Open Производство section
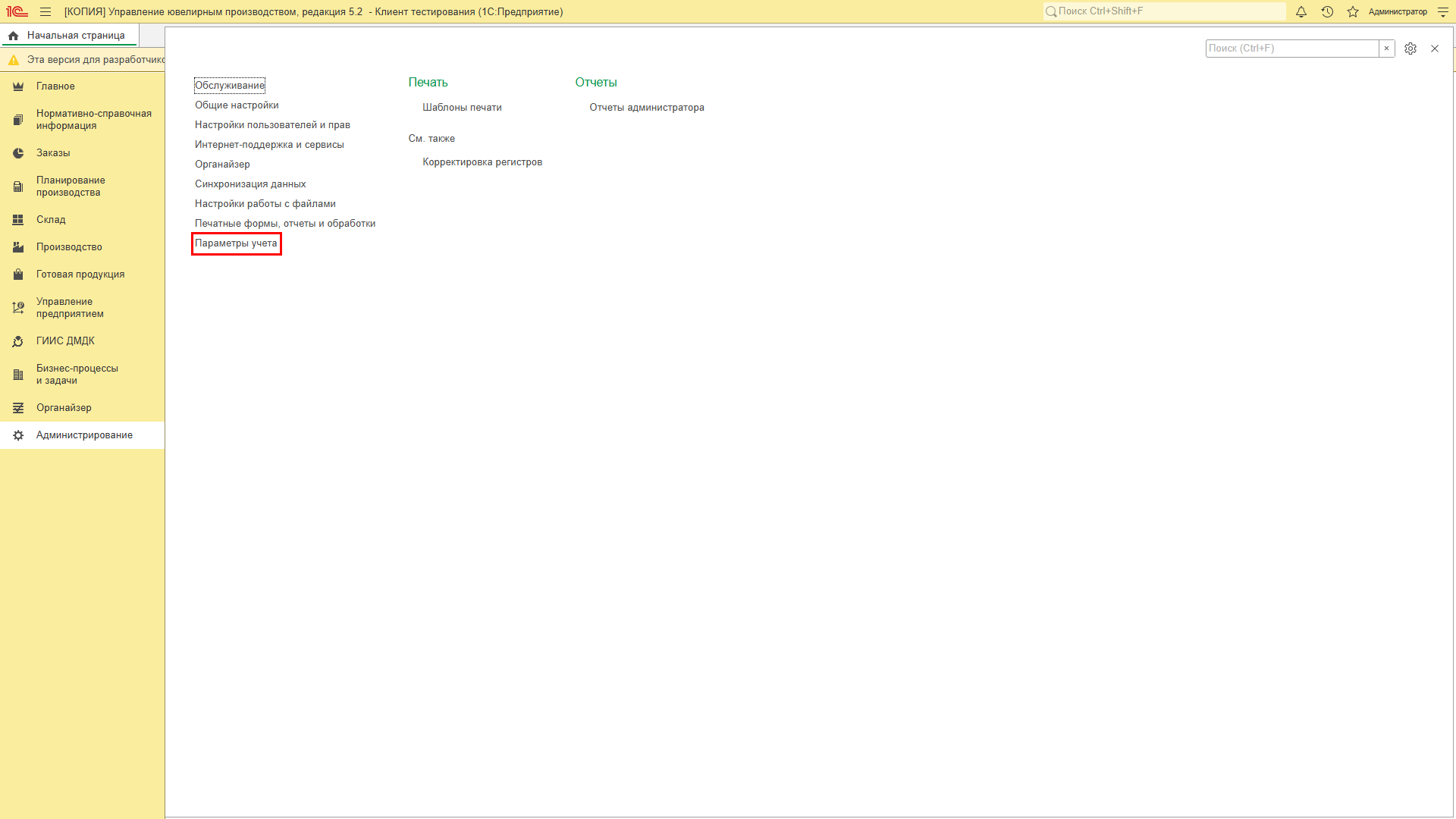This screenshot has height=819, width=1456. (82, 247)
